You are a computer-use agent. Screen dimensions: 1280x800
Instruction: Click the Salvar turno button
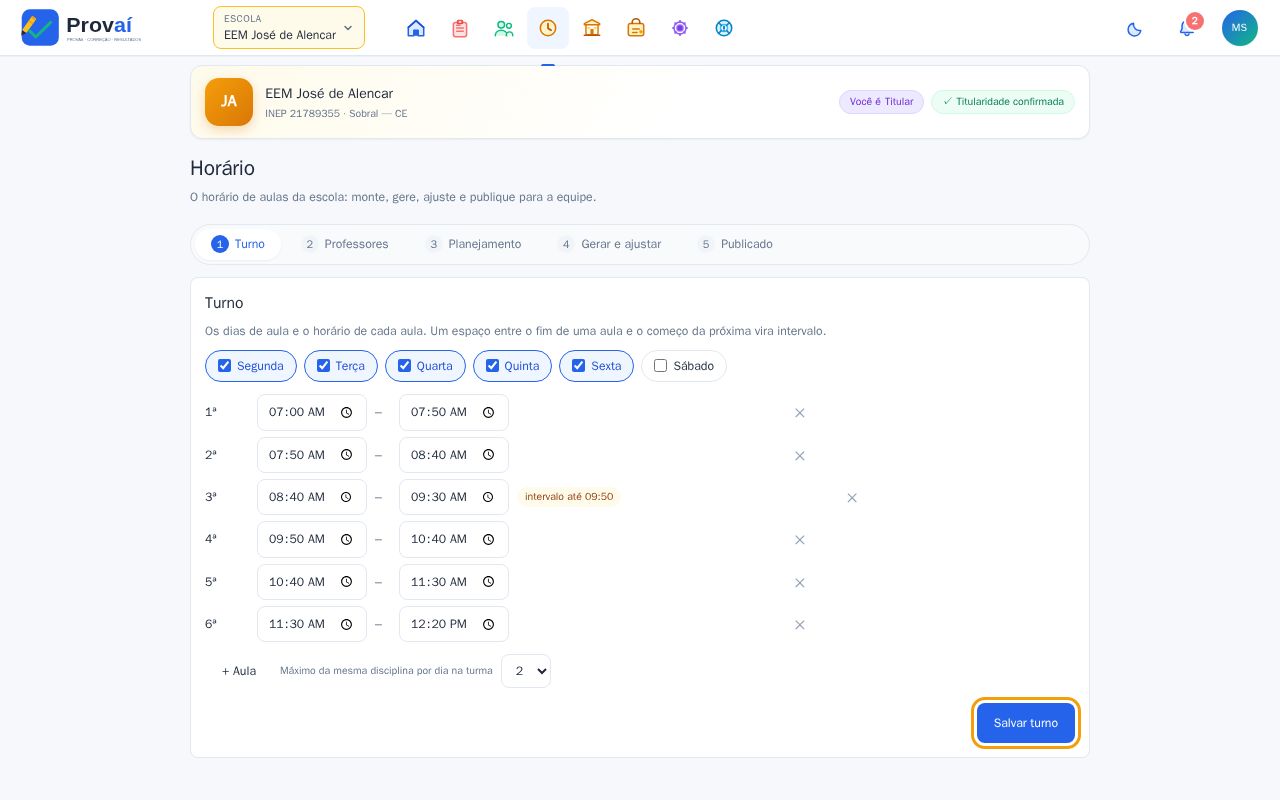pos(1026,723)
